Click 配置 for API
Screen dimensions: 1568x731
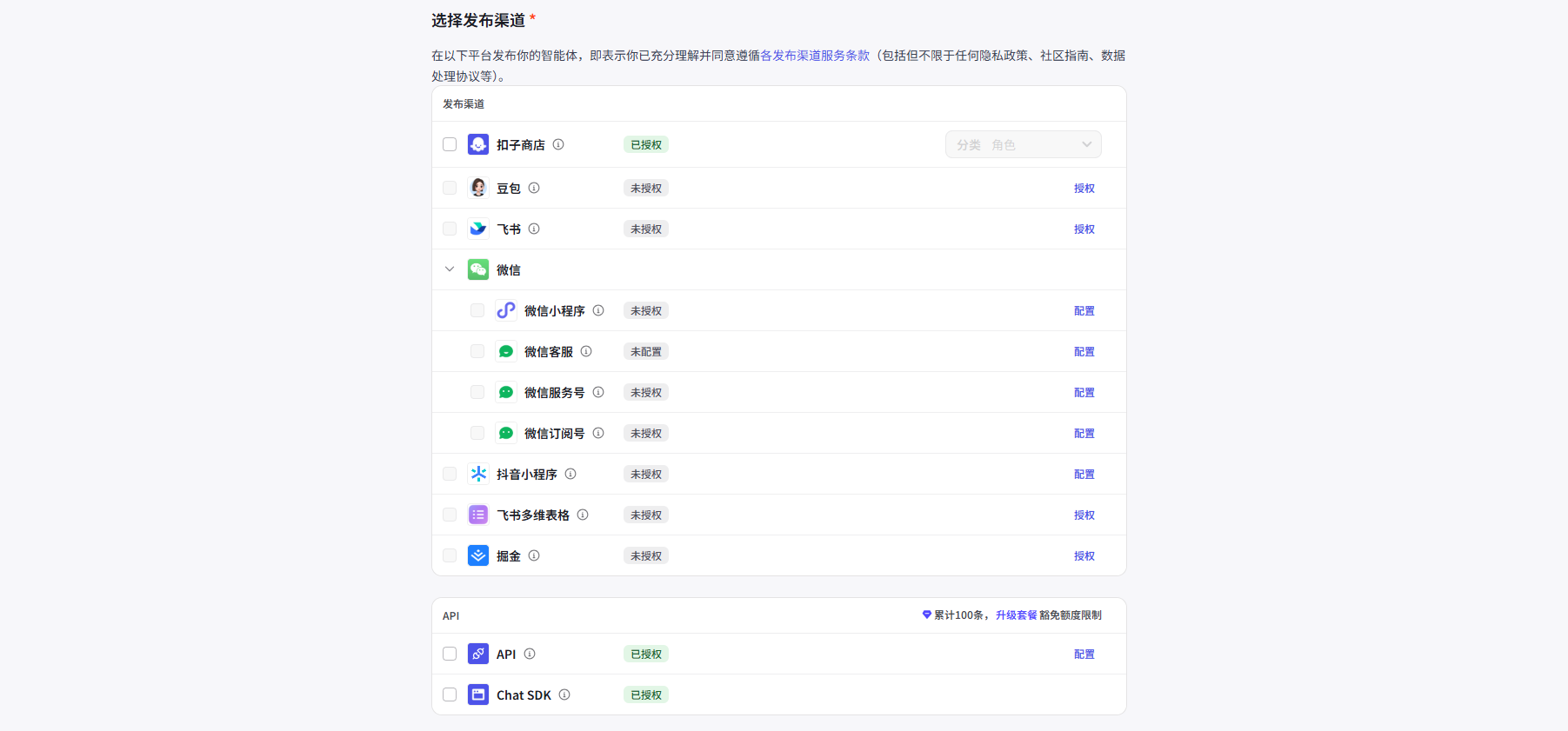click(x=1084, y=654)
